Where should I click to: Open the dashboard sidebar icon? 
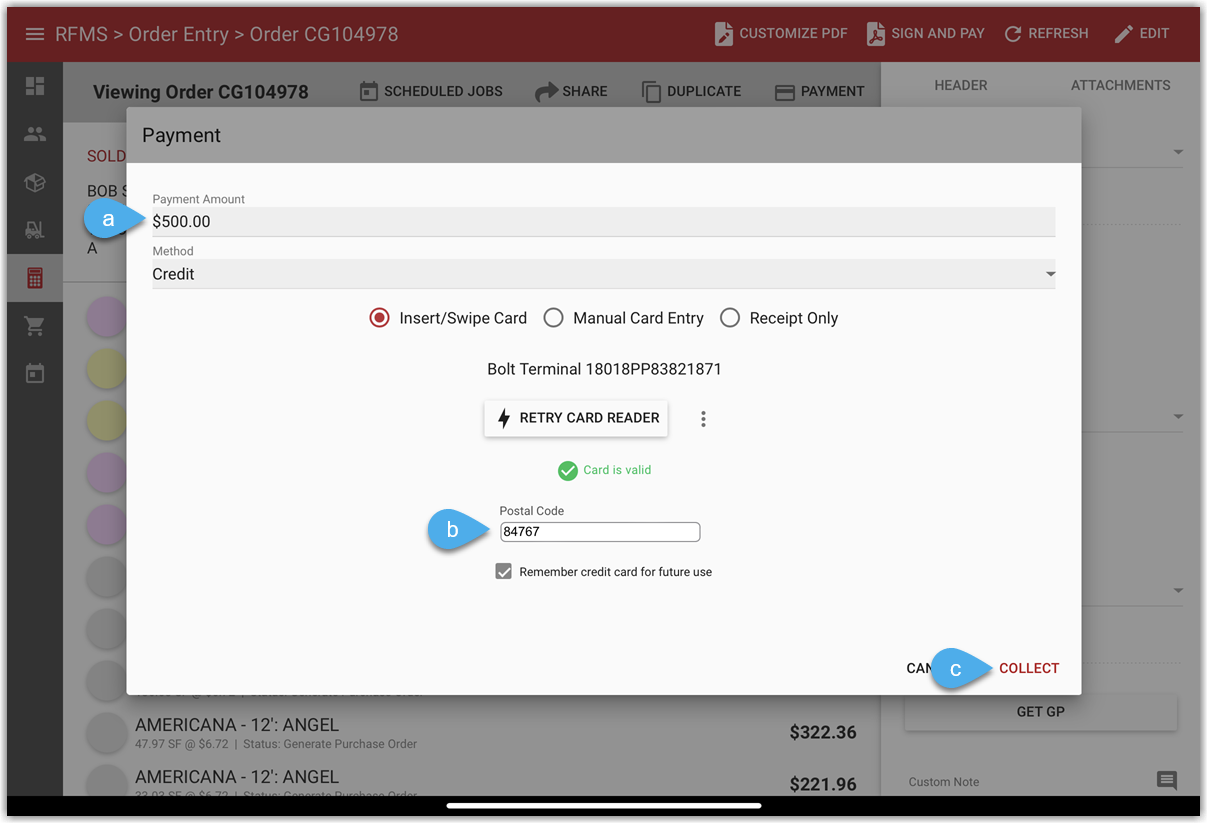(35, 86)
